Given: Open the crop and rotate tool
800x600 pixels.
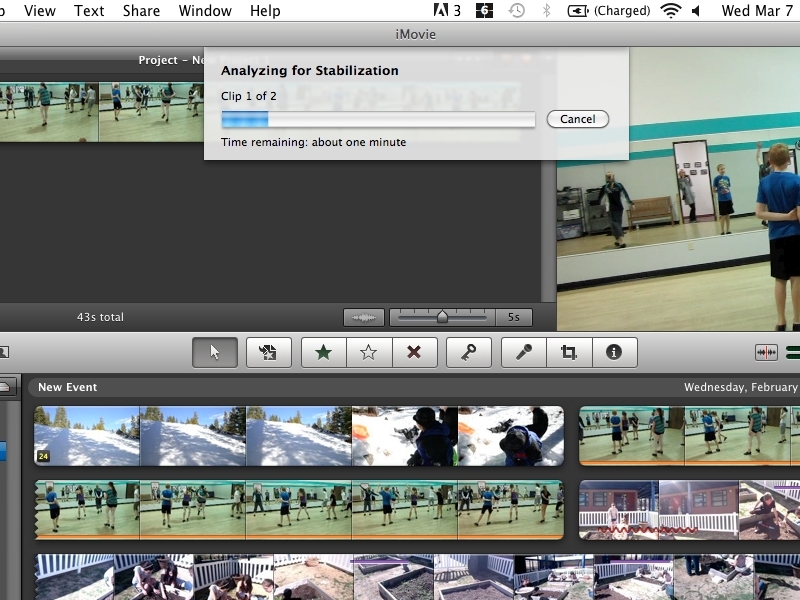Looking at the screenshot, I should tap(569, 352).
